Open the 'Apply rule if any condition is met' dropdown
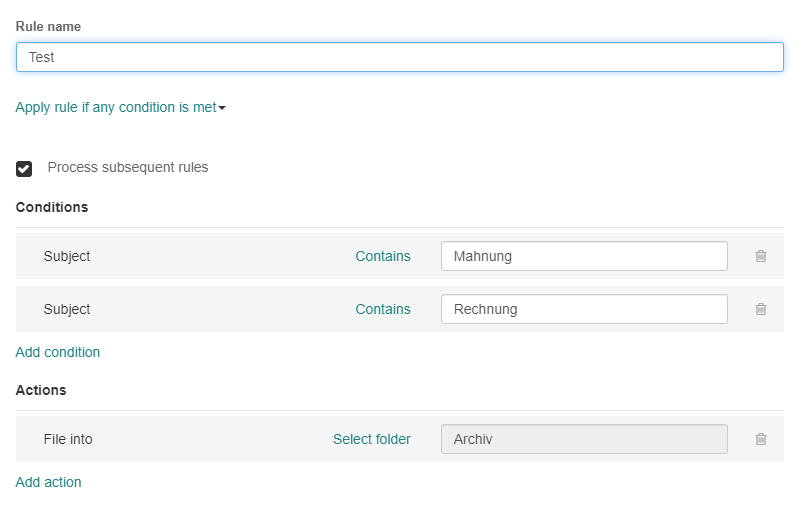This screenshot has width=800, height=520. click(x=116, y=107)
